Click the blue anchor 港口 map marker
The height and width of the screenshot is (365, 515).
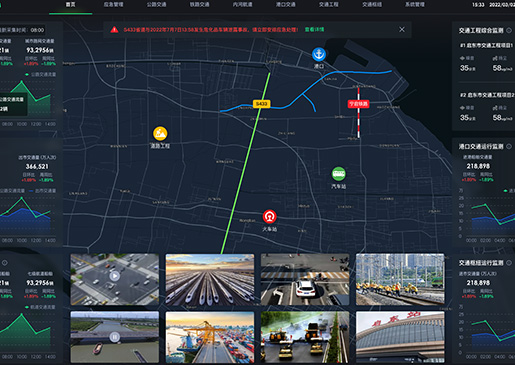click(x=319, y=54)
